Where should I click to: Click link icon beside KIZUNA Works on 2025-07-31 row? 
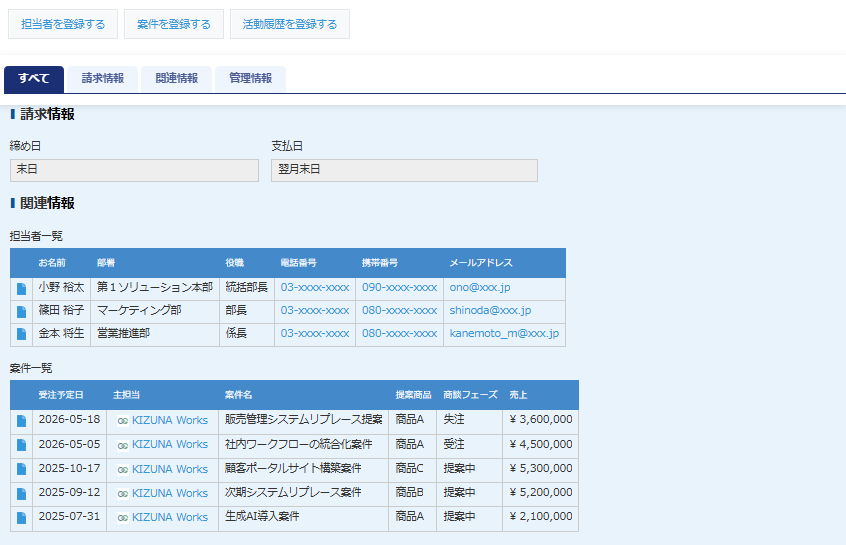(x=123, y=518)
